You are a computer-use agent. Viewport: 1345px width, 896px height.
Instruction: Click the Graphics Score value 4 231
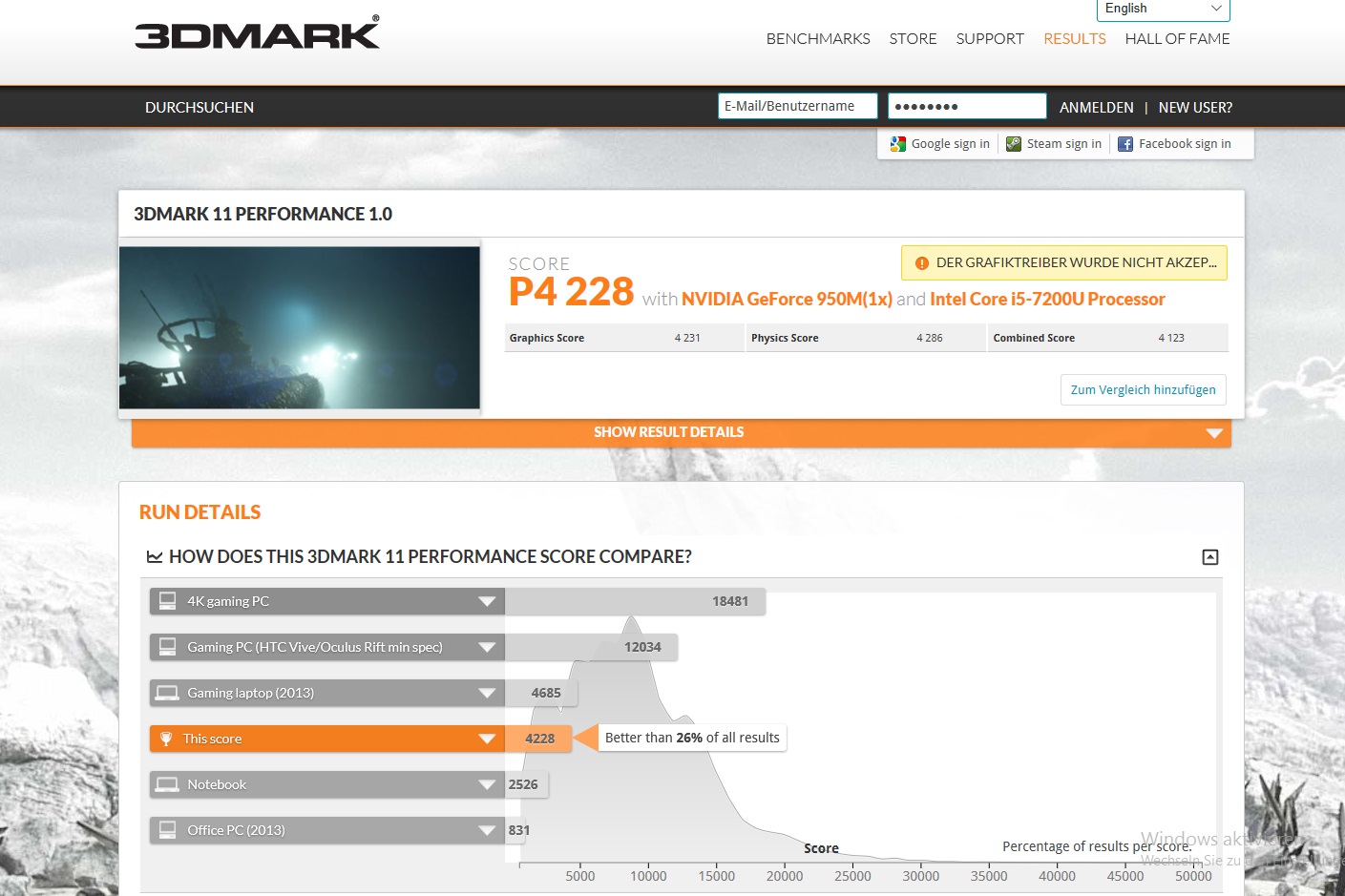[687, 338]
